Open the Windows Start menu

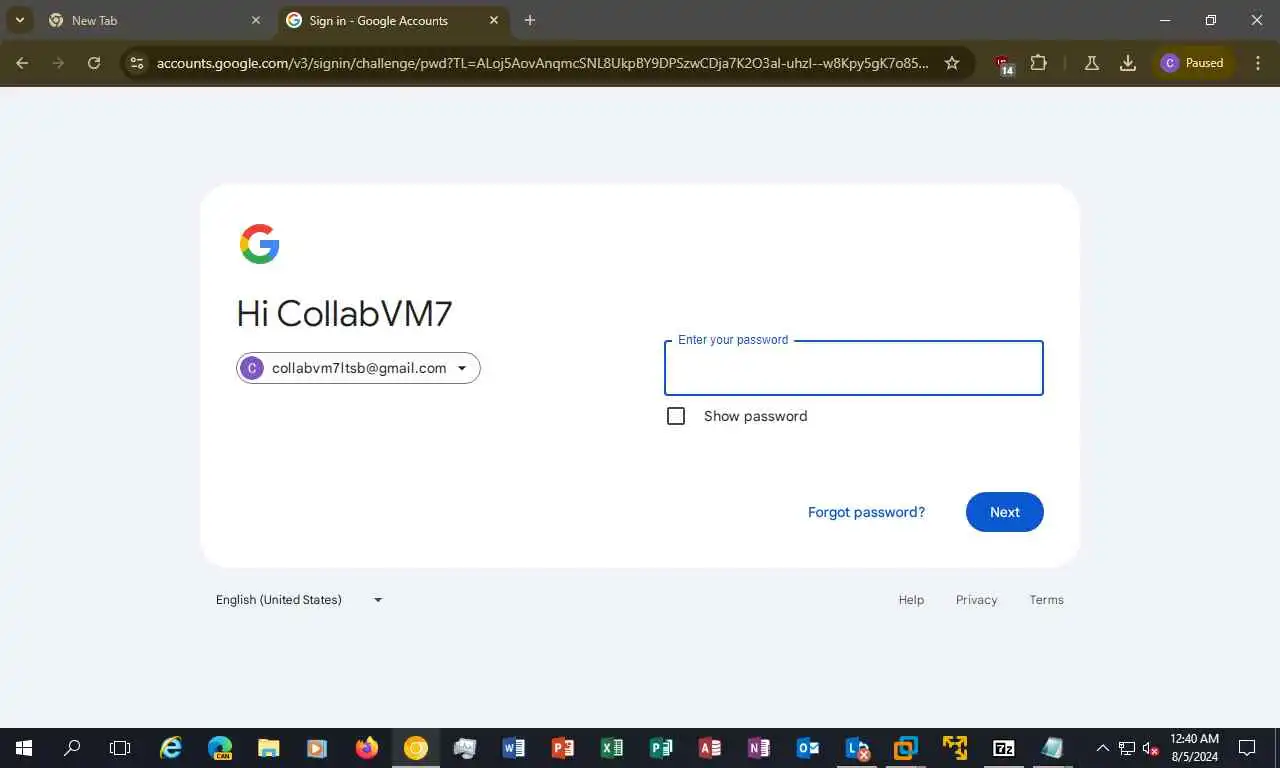(x=24, y=748)
